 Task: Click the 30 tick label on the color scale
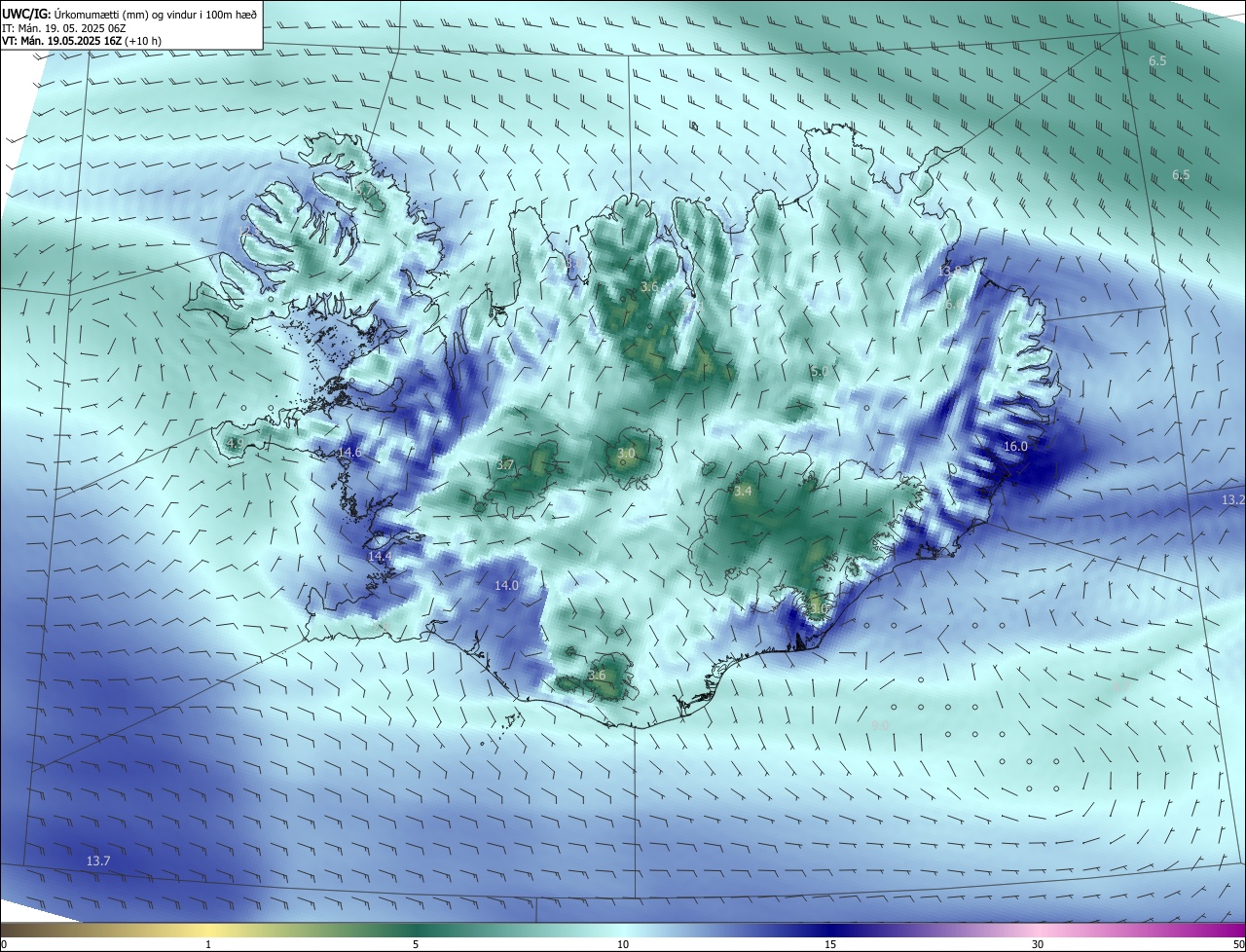(x=1038, y=944)
